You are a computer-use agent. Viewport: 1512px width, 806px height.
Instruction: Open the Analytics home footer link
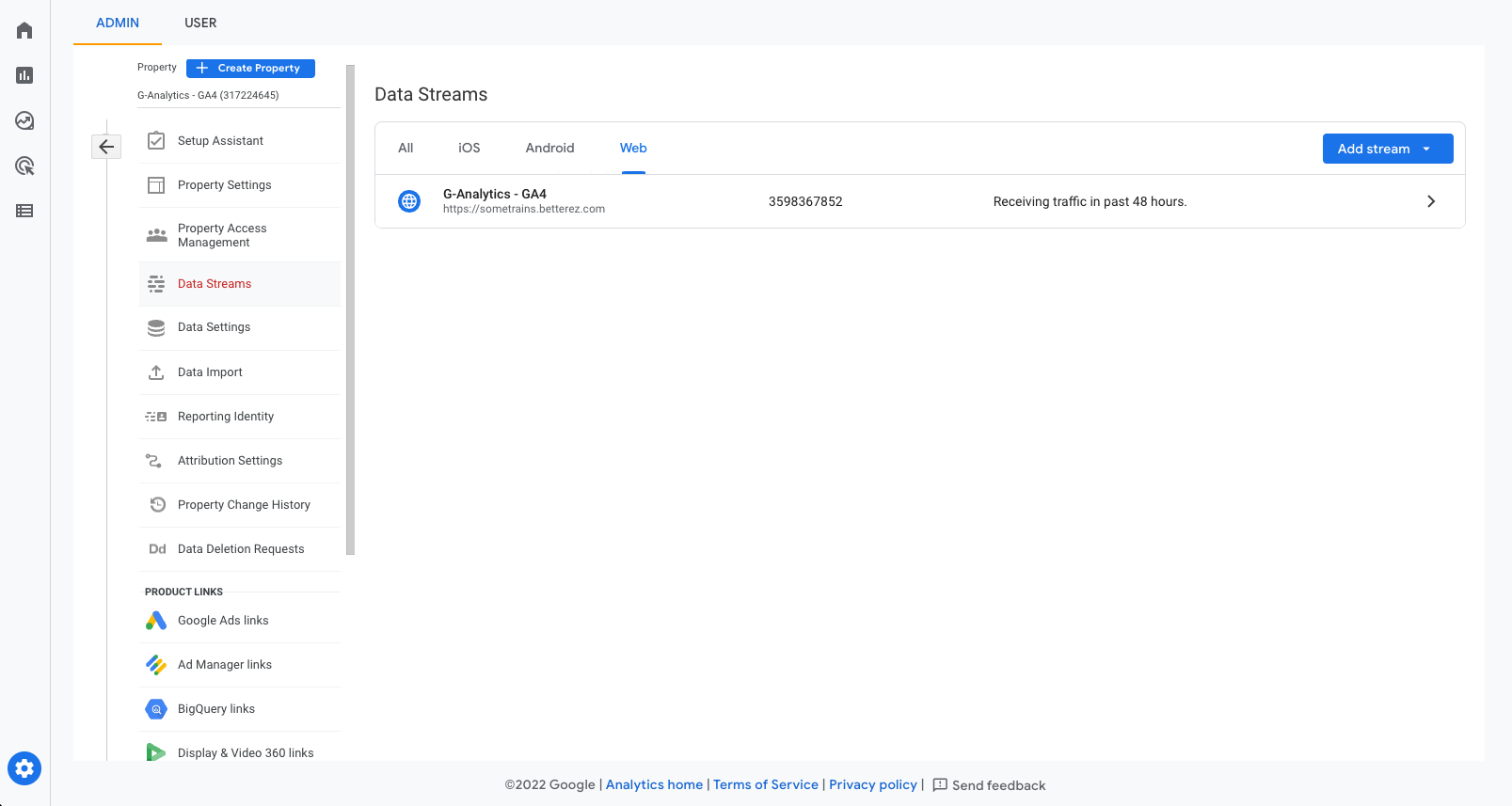tap(654, 784)
